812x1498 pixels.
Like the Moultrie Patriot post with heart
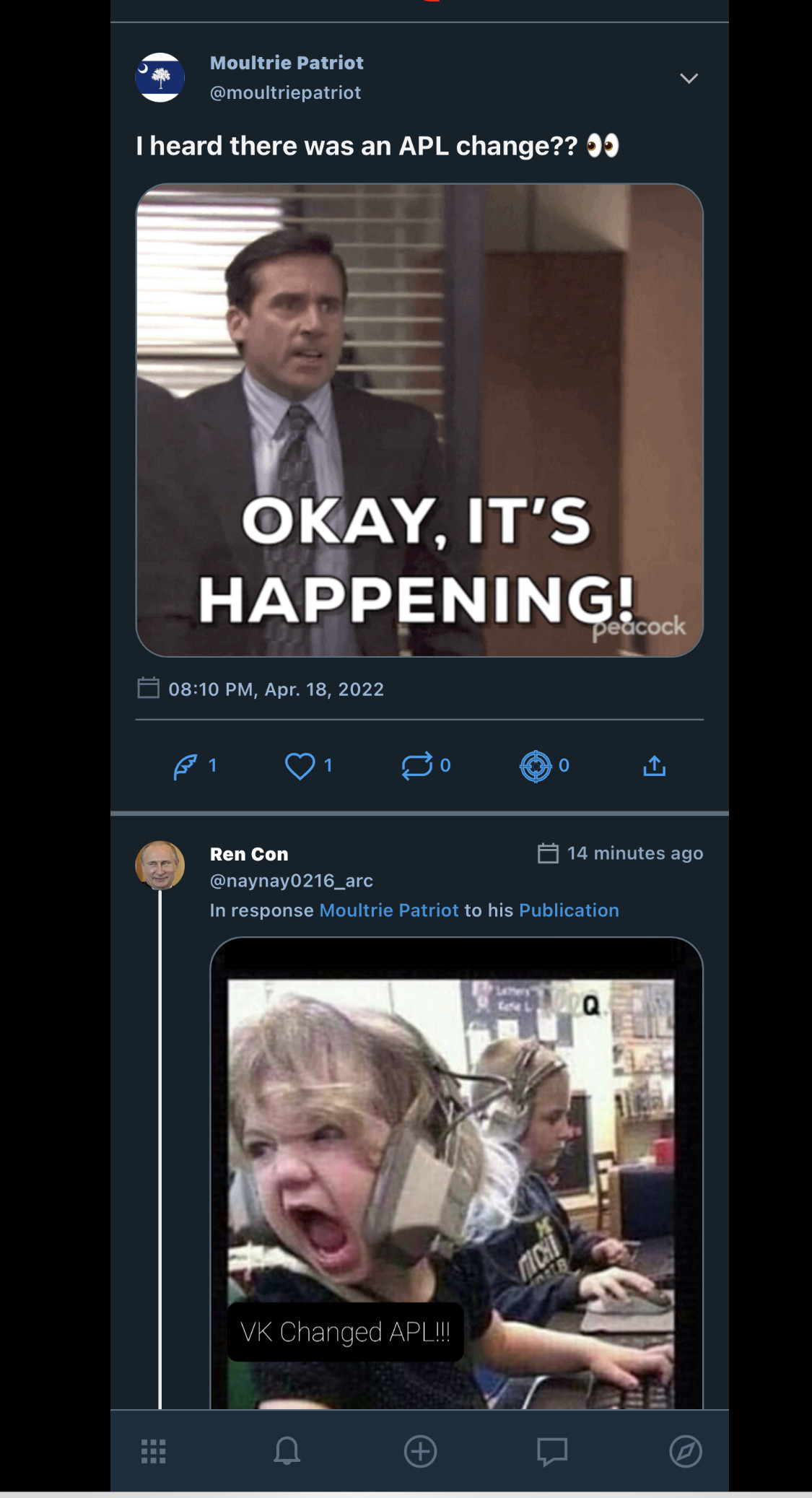coord(300,766)
